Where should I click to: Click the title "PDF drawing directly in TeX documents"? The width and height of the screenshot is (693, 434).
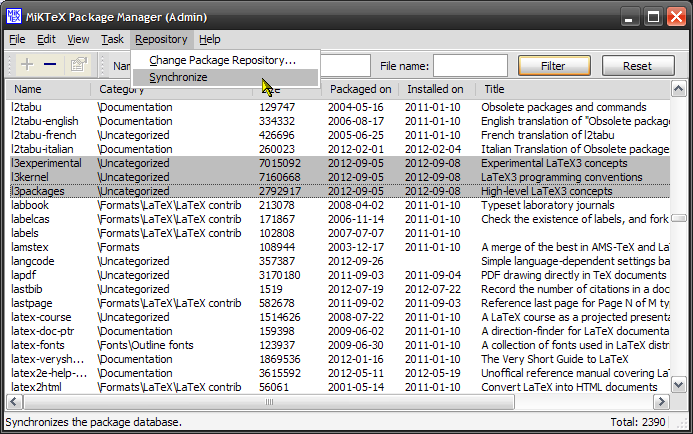[x=574, y=275]
